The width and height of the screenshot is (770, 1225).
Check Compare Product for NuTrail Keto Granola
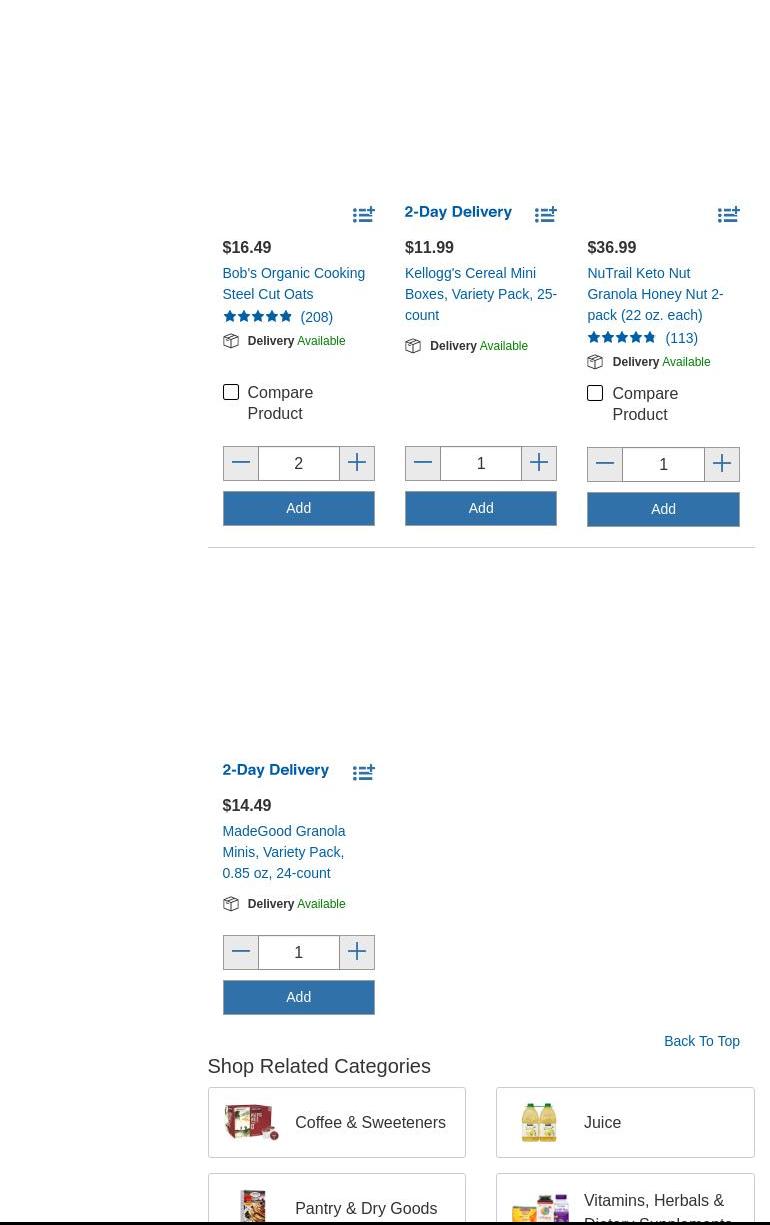pyautogui.click(x=595, y=393)
